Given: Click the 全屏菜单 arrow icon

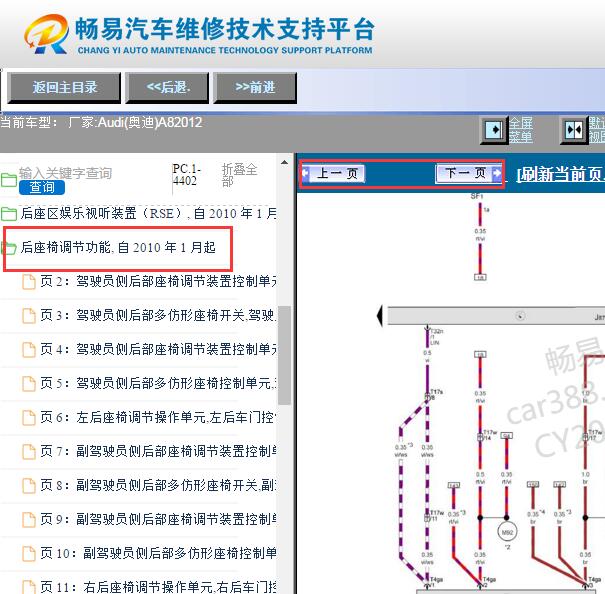Looking at the screenshot, I should point(494,130).
